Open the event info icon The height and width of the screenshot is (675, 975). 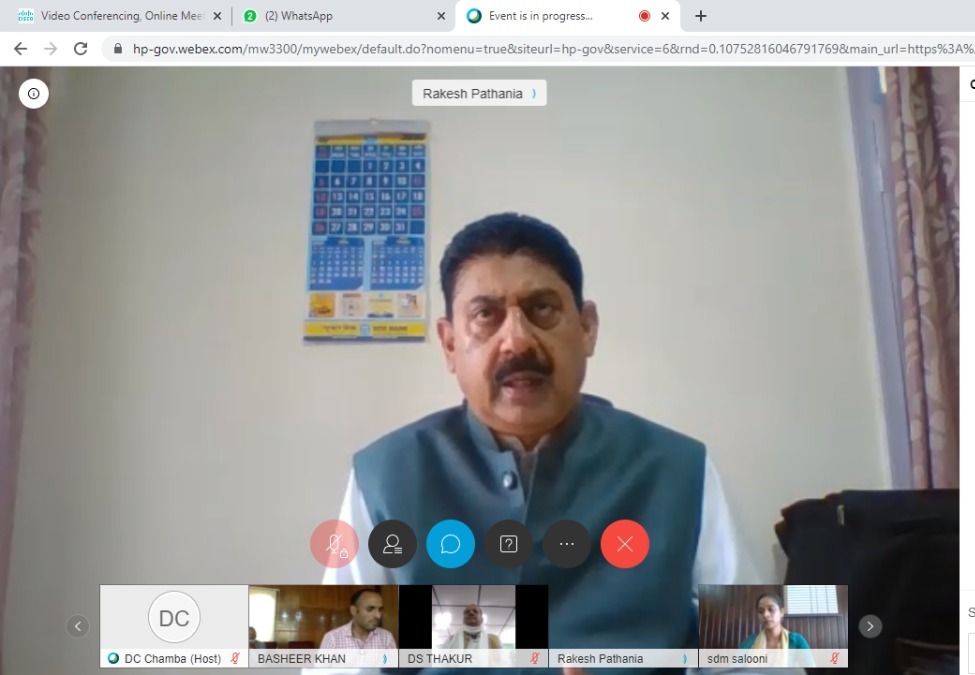point(34,94)
